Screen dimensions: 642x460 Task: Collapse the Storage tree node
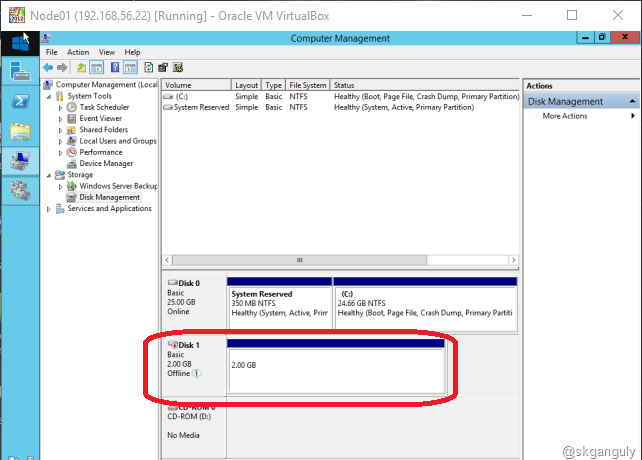pos(49,175)
